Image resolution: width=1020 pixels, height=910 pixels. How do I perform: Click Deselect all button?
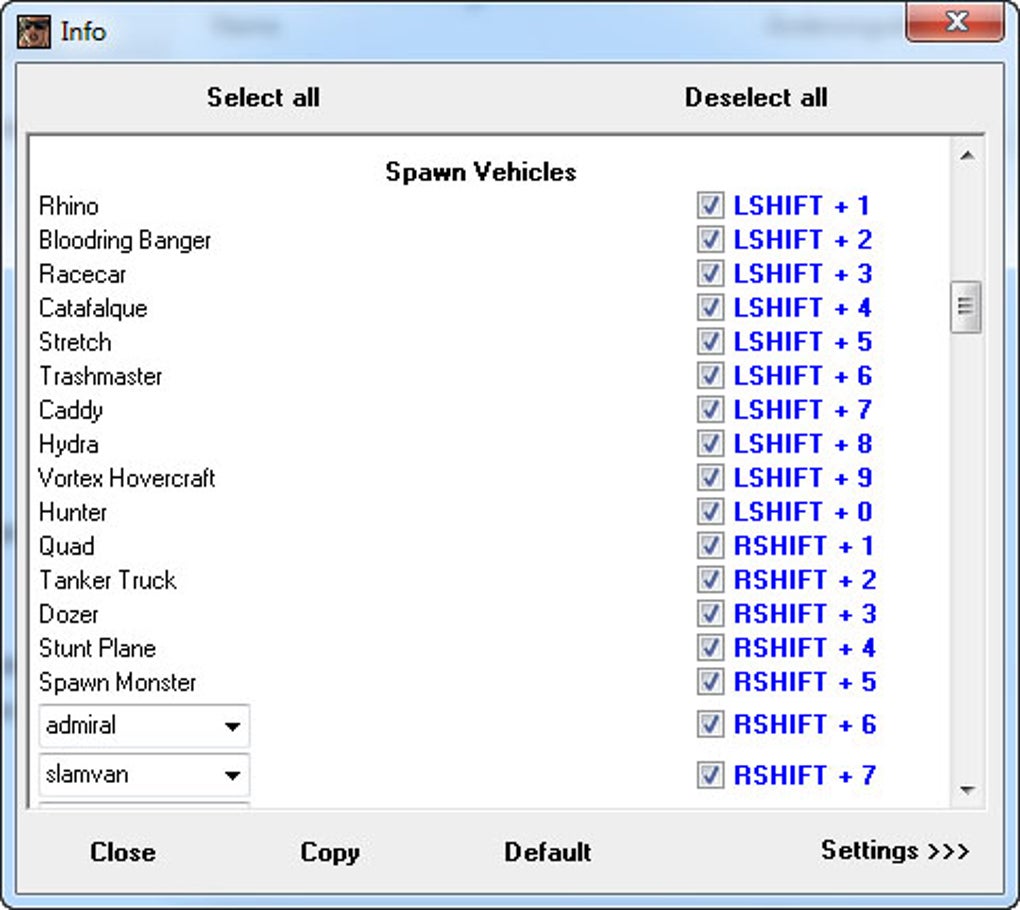[x=756, y=98]
